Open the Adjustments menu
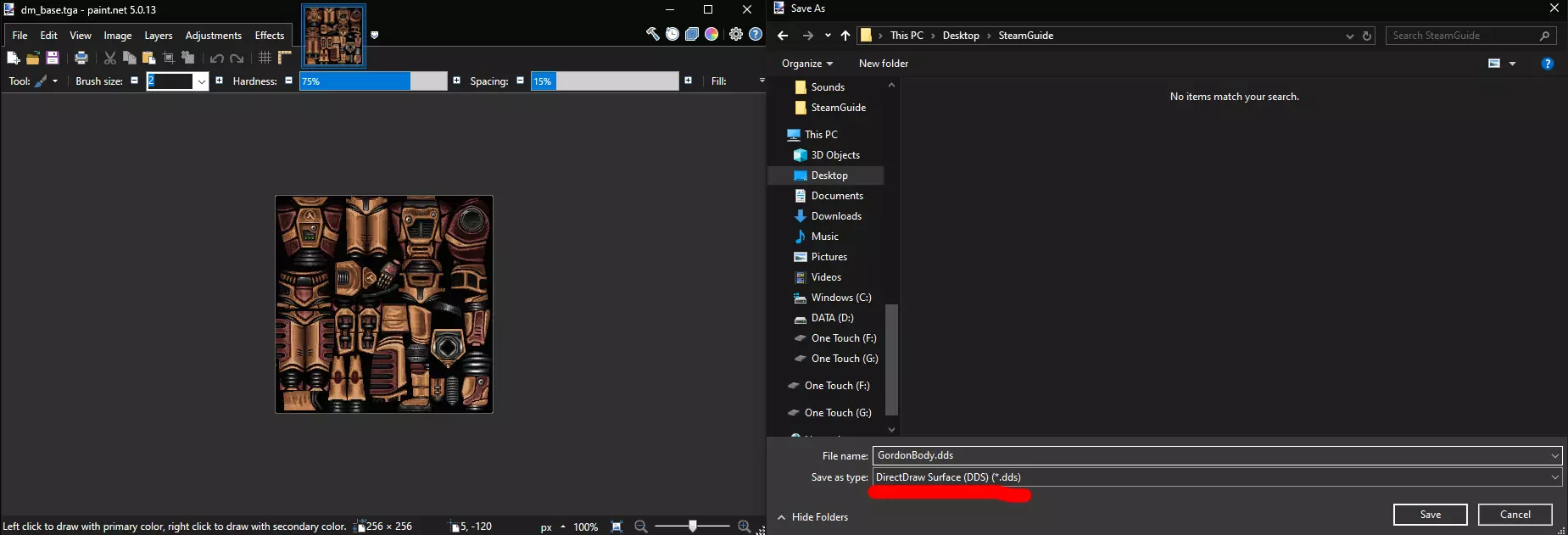Image resolution: width=1568 pixels, height=535 pixels. pos(214,35)
